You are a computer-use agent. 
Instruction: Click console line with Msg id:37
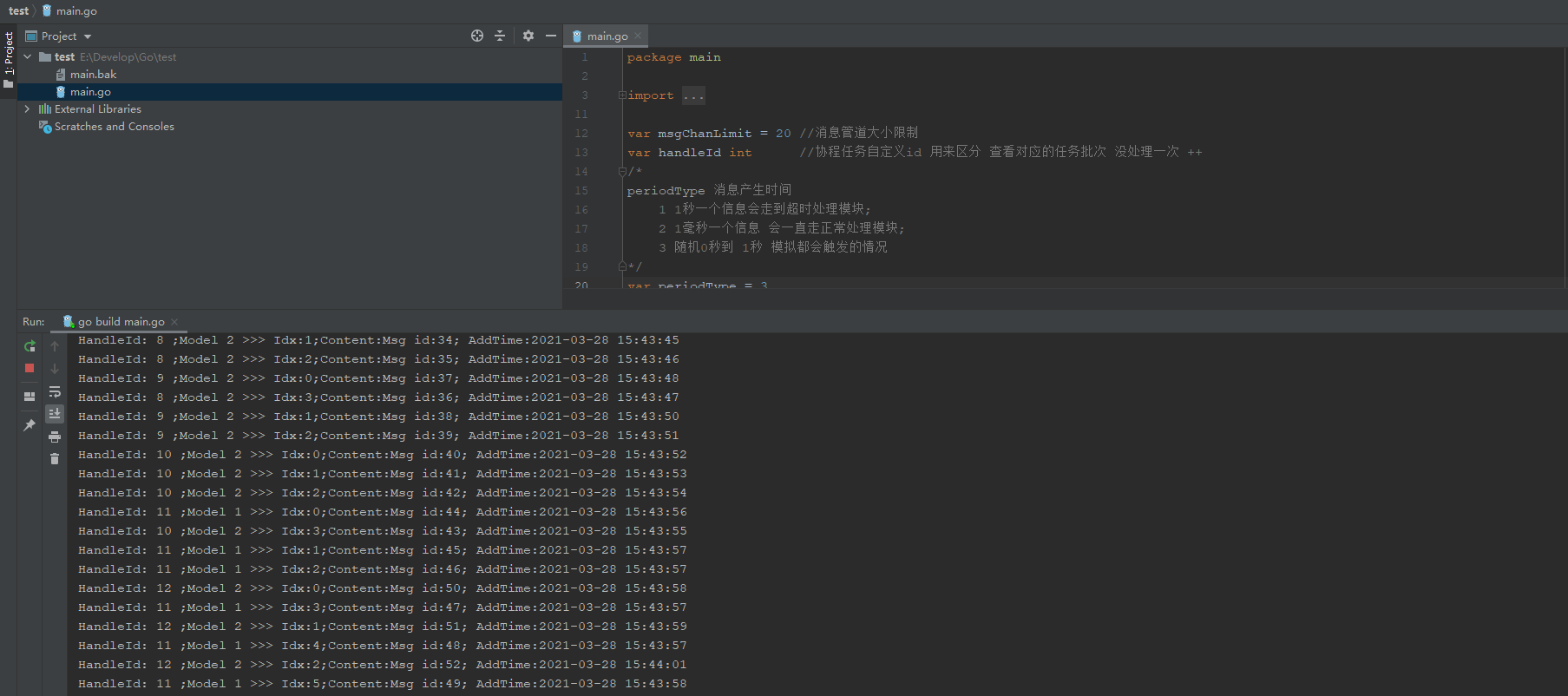tap(378, 378)
